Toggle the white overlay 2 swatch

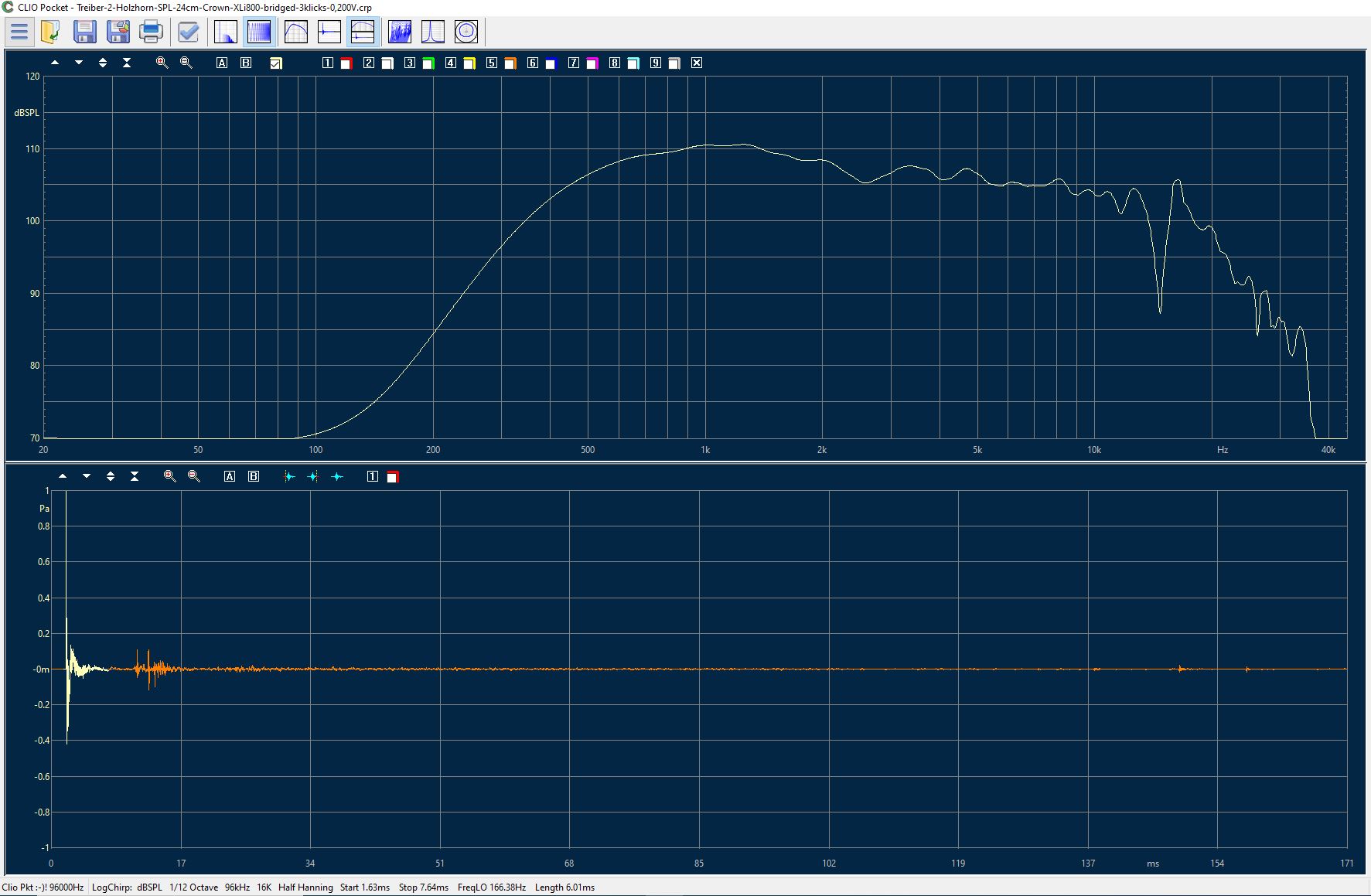(387, 63)
